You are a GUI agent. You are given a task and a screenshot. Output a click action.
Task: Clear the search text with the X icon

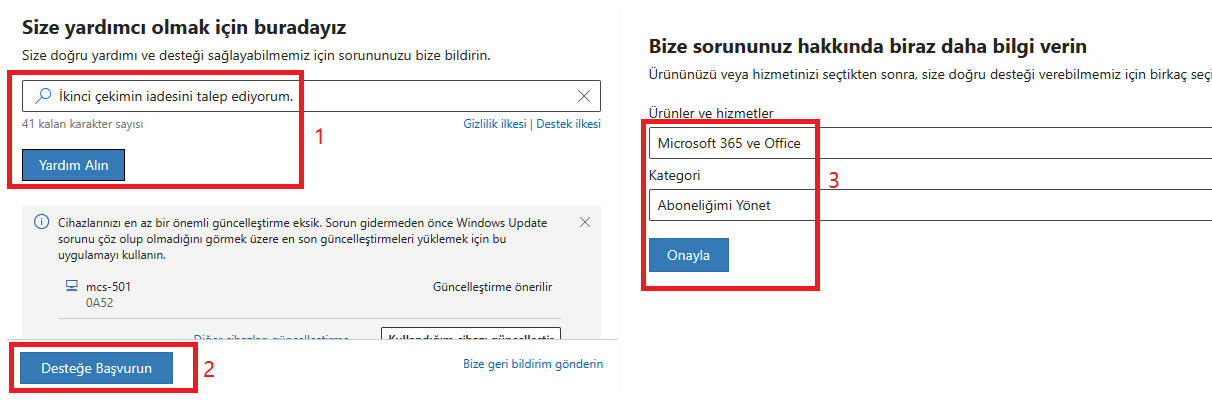(x=585, y=96)
